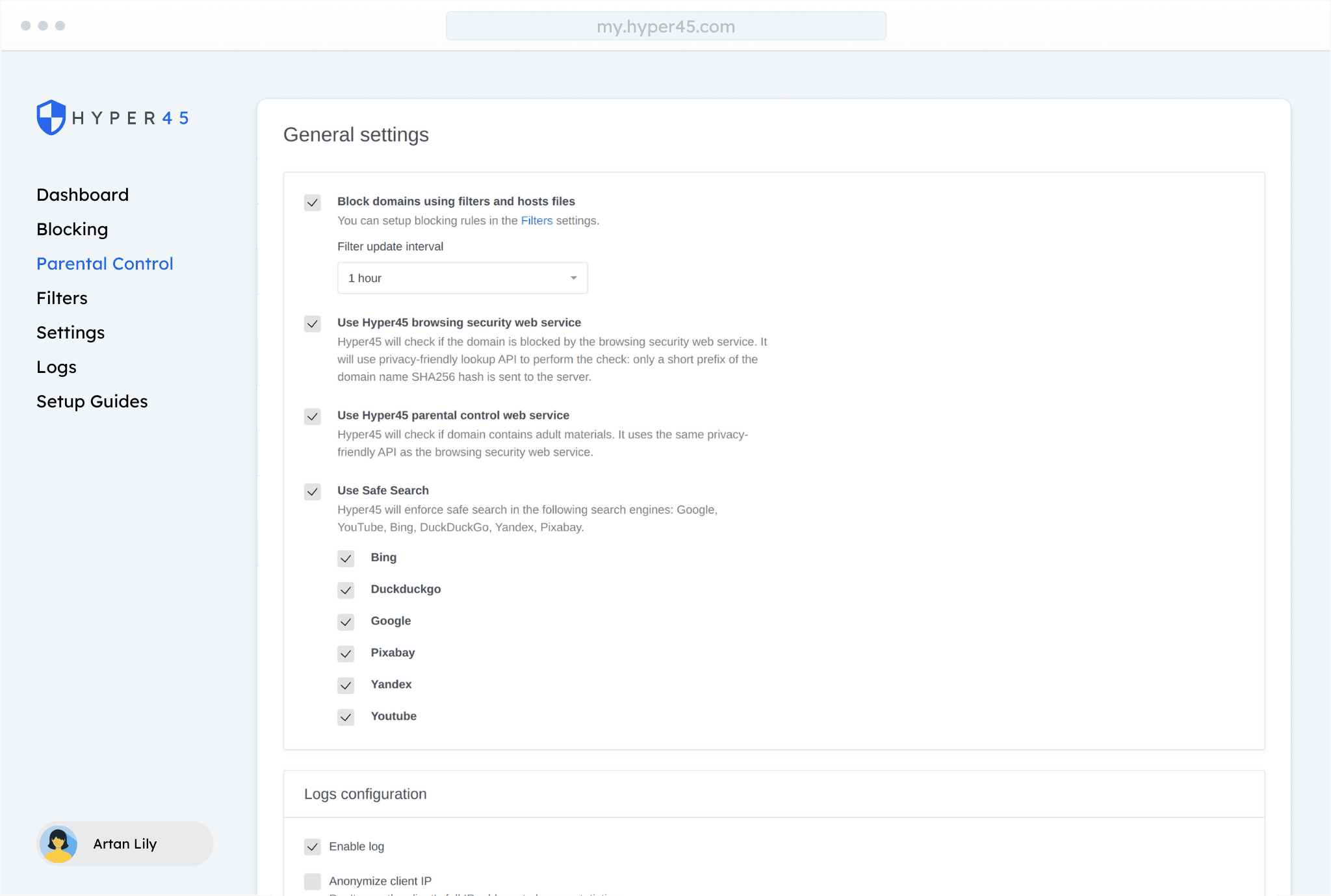Click the Hyper45 shield logo icon
Image resolution: width=1331 pixels, height=896 pixels.
[x=51, y=118]
